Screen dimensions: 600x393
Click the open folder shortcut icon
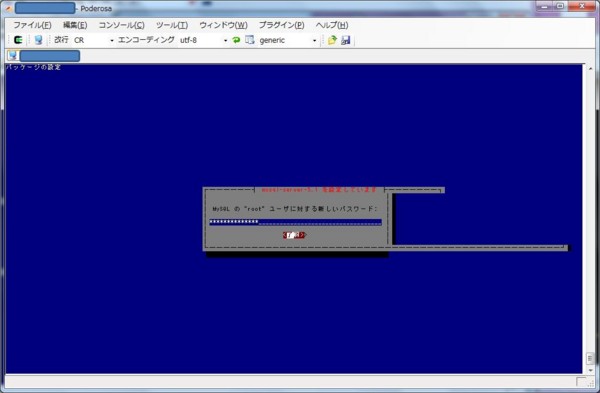(332, 40)
